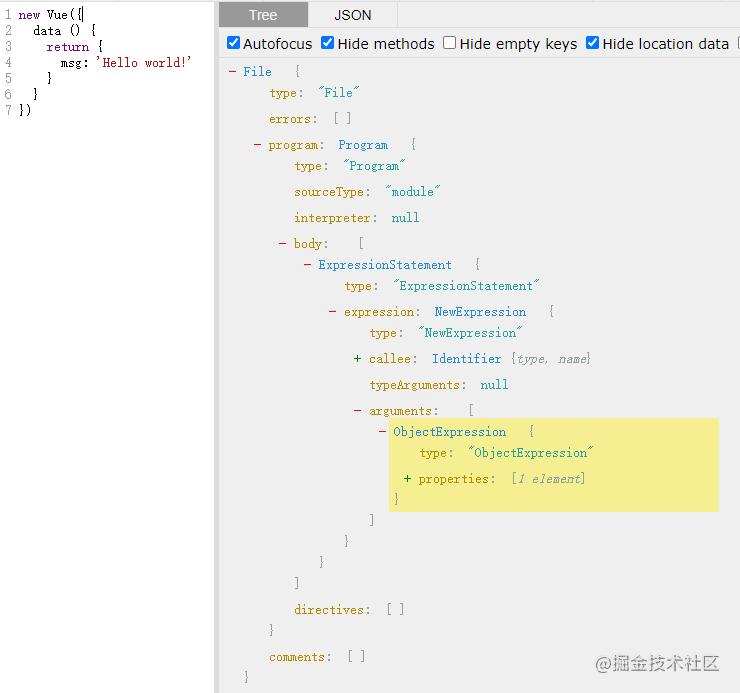Collapse the body array
Viewport: 740px width, 693px height.
pos(283,244)
